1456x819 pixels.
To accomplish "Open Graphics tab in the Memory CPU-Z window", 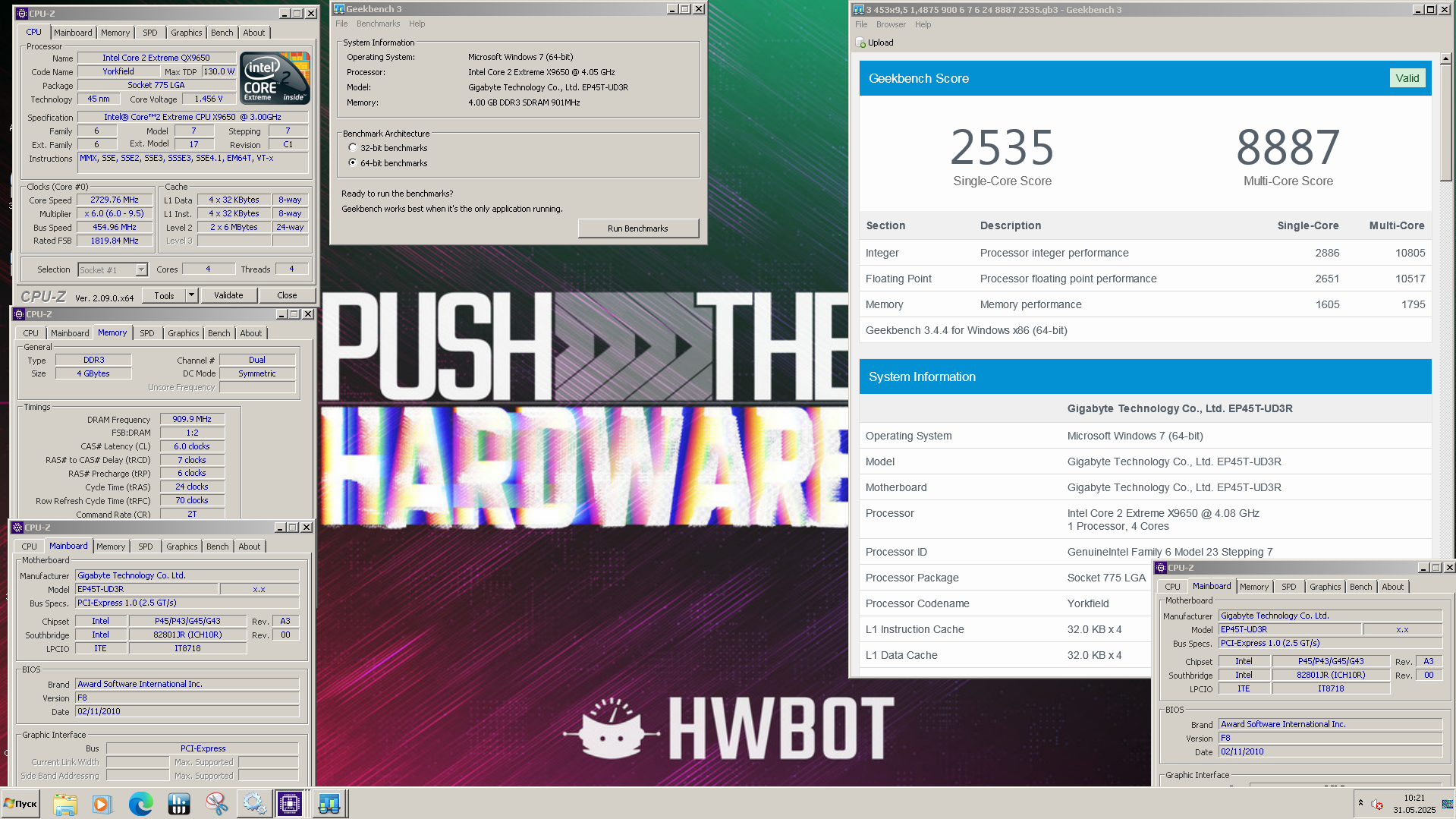I will pos(184,333).
